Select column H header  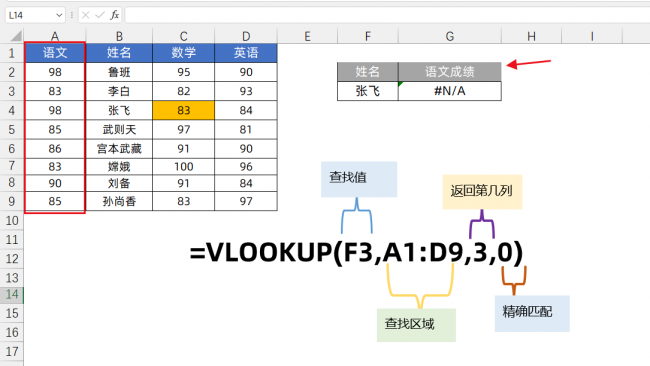[x=531, y=36]
